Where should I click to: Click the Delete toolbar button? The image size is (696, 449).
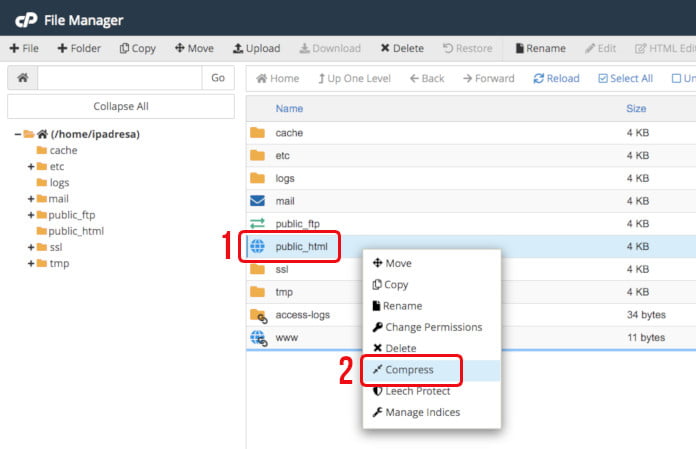coord(402,48)
